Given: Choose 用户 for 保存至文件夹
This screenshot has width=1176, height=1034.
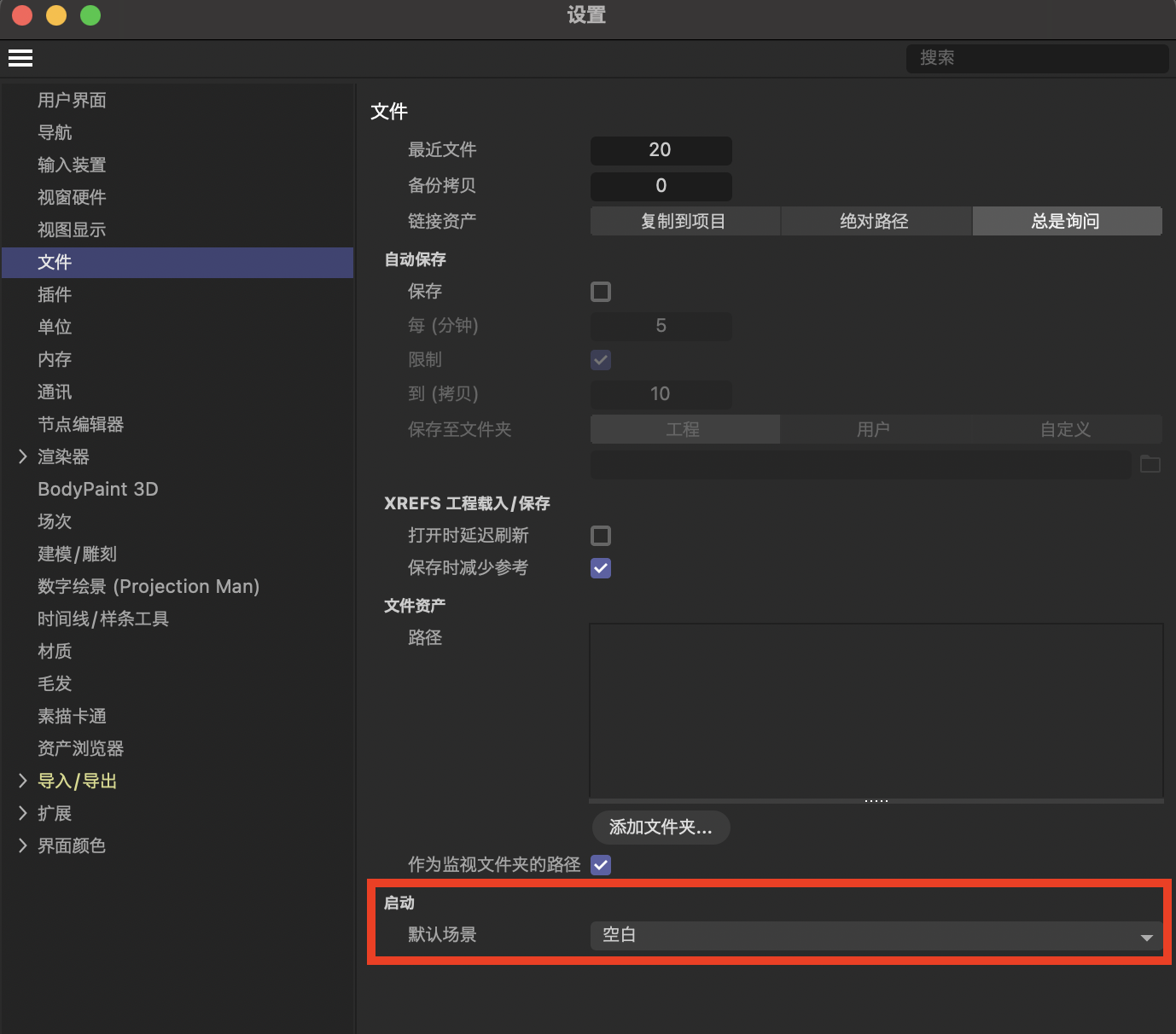Looking at the screenshot, I should (876, 429).
